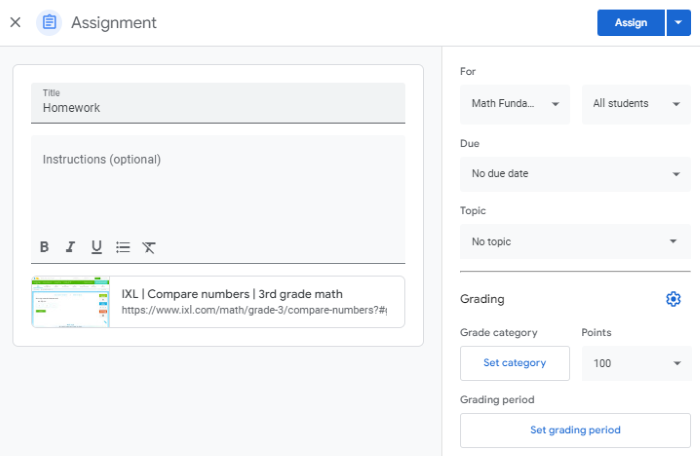Expand the No topic dropdown
This screenshot has height=456, width=700.
(575, 242)
